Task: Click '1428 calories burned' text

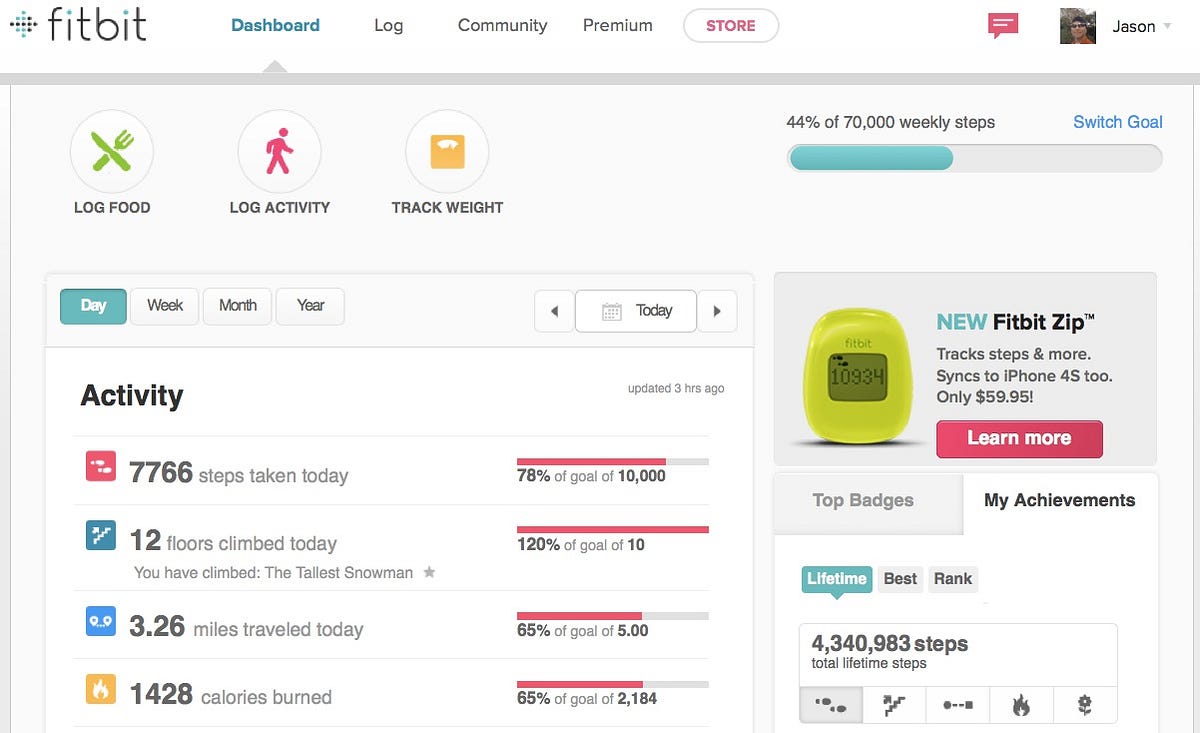Action: click(230, 695)
